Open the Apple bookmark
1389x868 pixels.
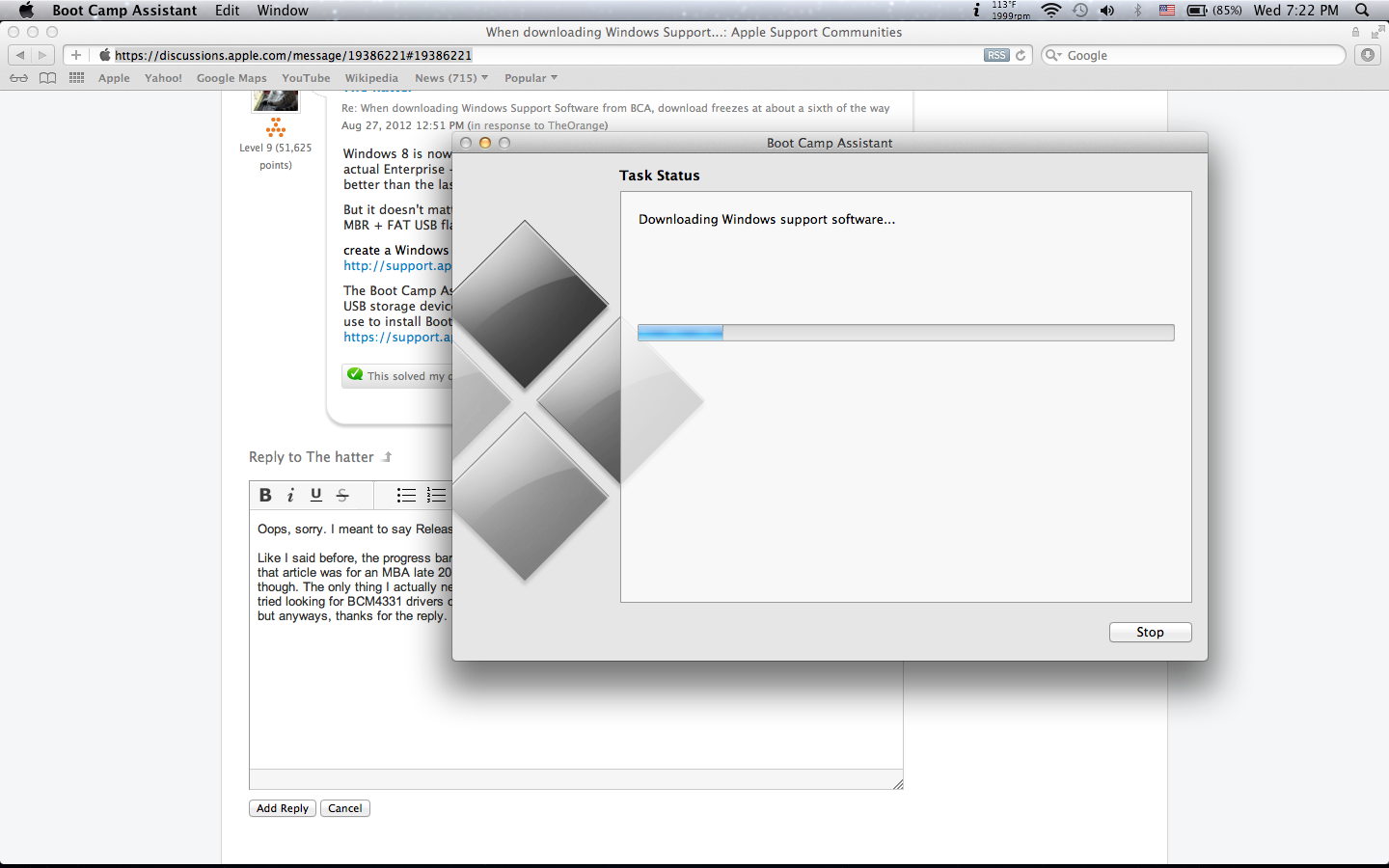coord(114,78)
